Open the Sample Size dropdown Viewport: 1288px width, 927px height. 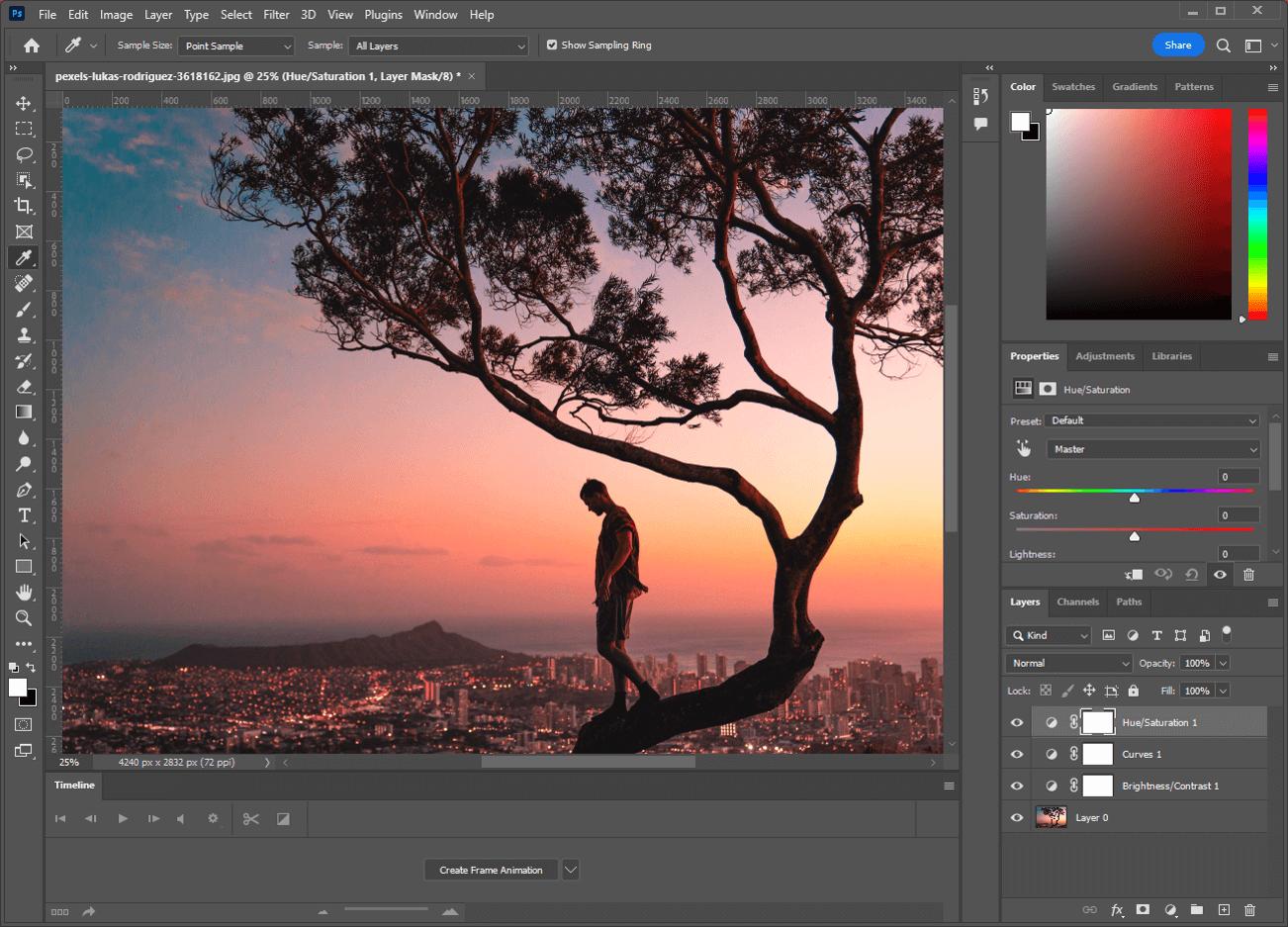(x=235, y=45)
